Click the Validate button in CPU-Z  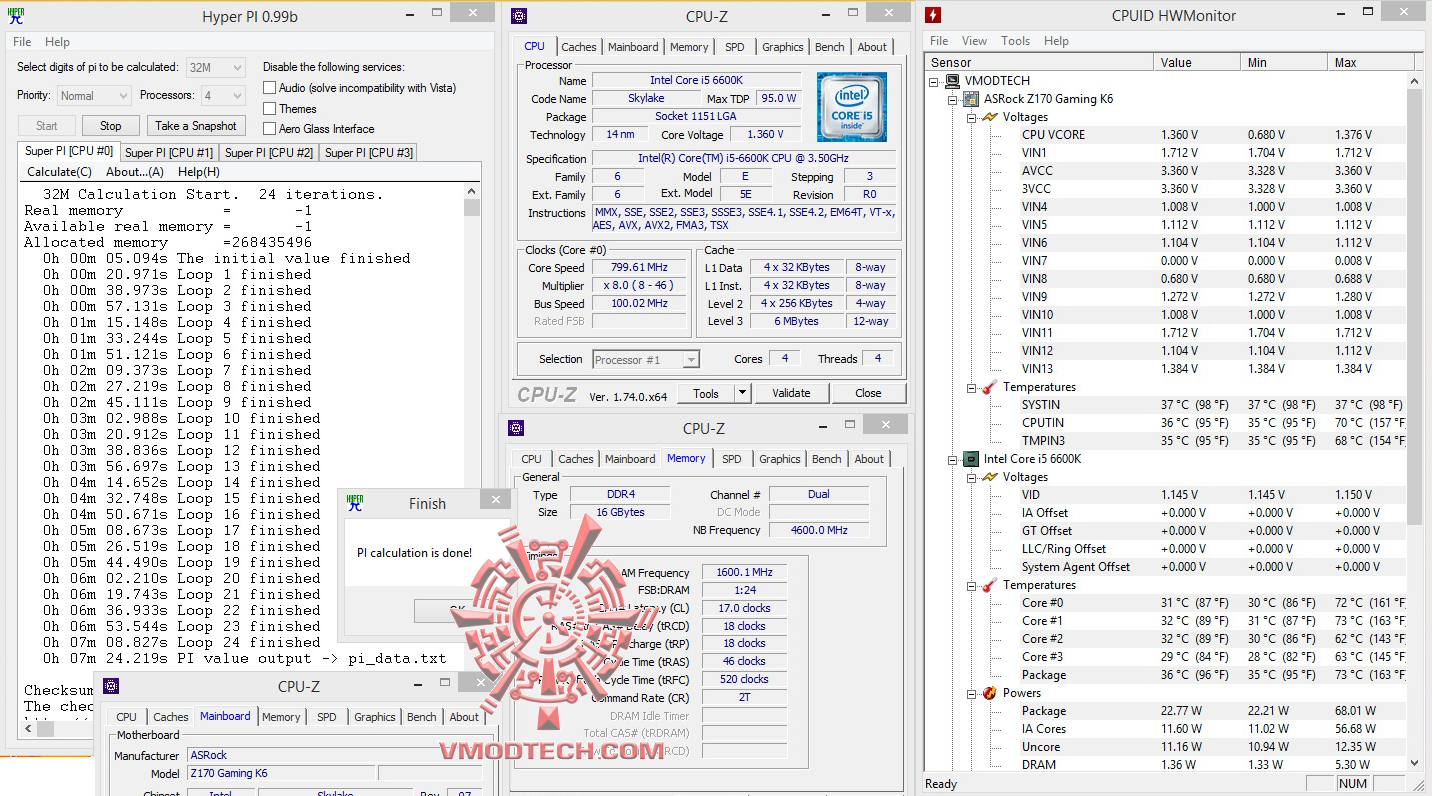pyautogui.click(x=791, y=393)
